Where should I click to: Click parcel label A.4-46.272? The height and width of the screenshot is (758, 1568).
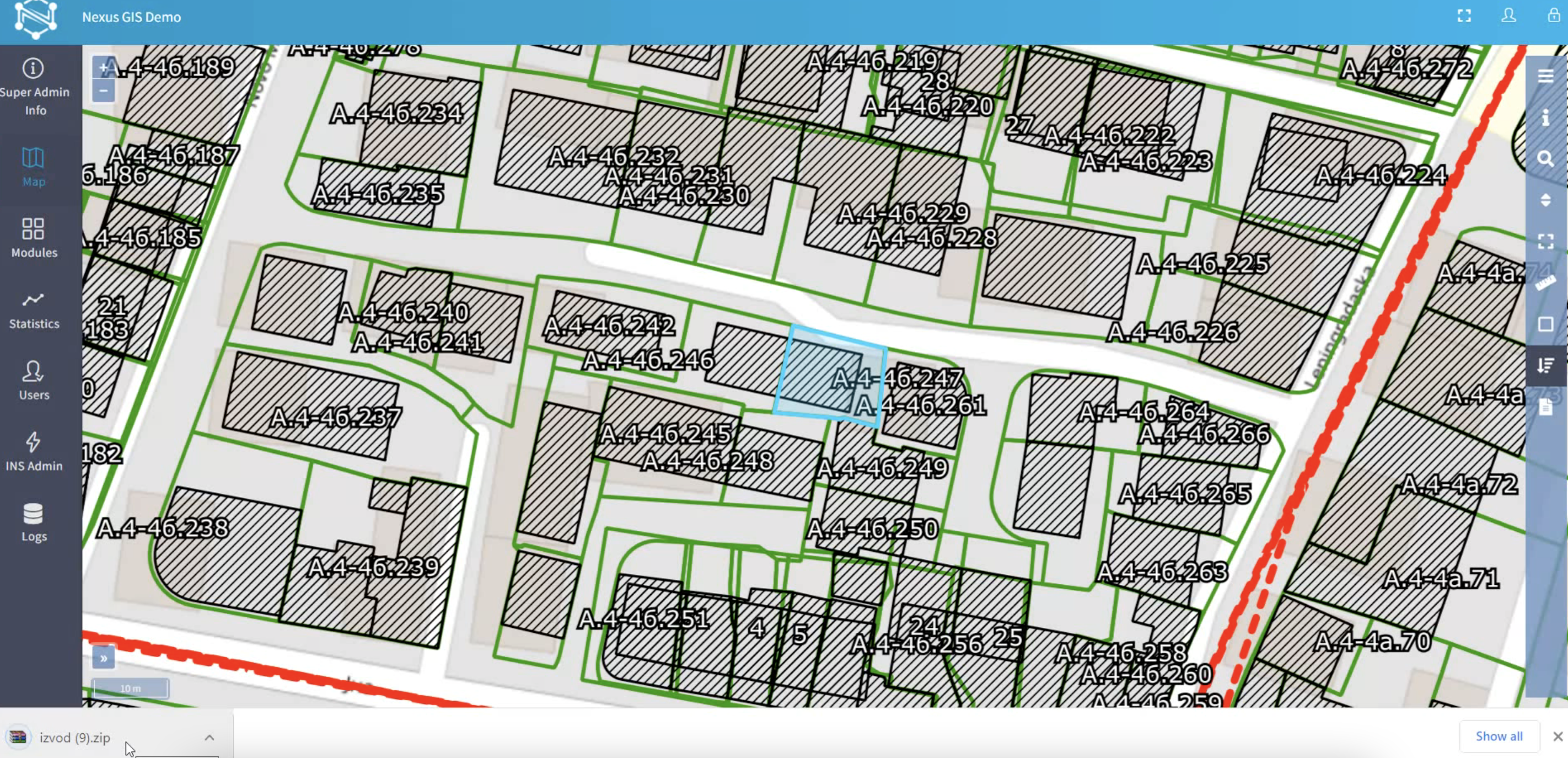point(1408,69)
